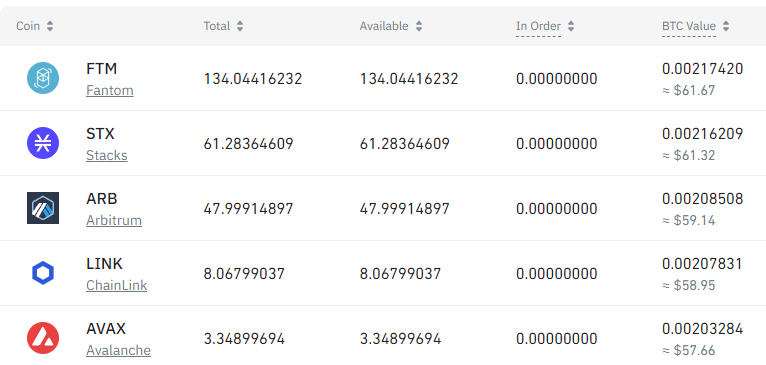Screen dimensions: 766x365
Task: Click the ≈ $61.32 dollar estimate
Action: 689,155
